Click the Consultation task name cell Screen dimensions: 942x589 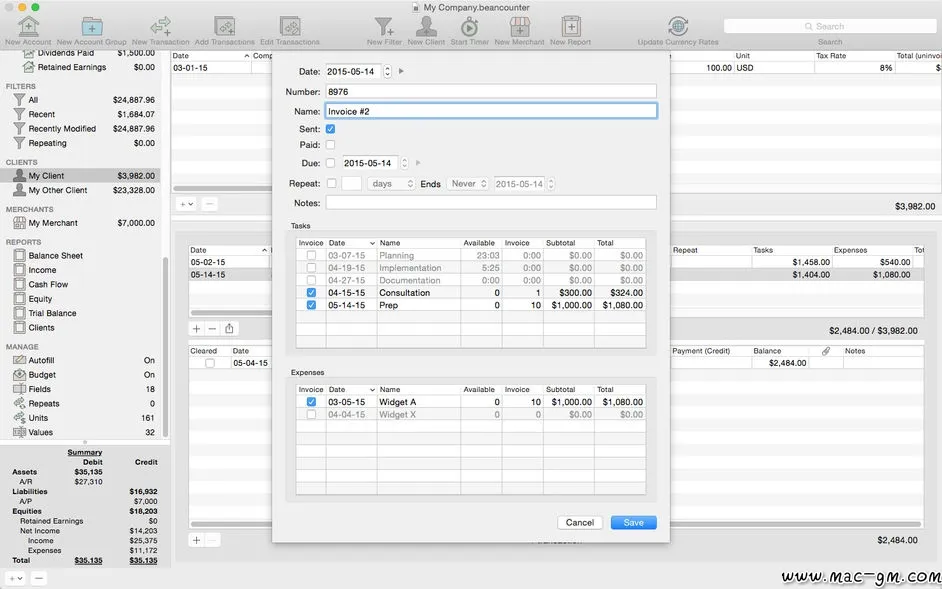[418, 293]
